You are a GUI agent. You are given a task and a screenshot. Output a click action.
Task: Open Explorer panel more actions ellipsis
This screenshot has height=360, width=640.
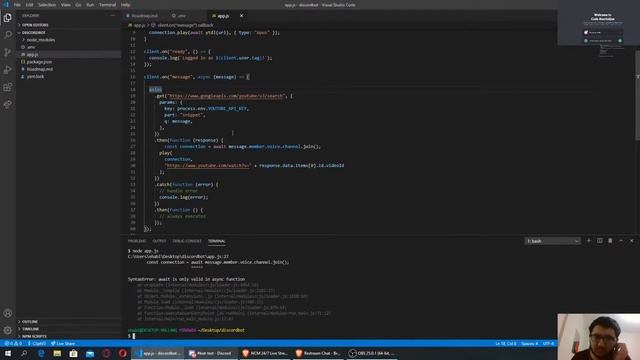point(113,16)
